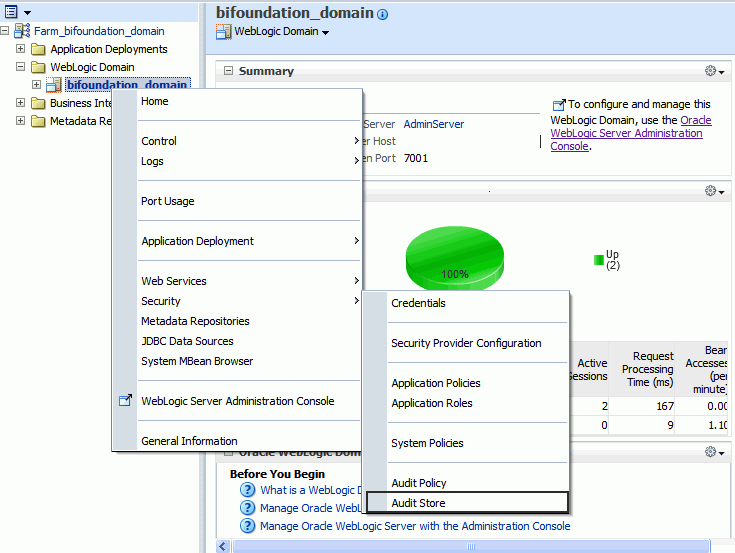Click the WebLogic Domain folder icon in tree
The height and width of the screenshot is (553, 735).
(38, 67)
